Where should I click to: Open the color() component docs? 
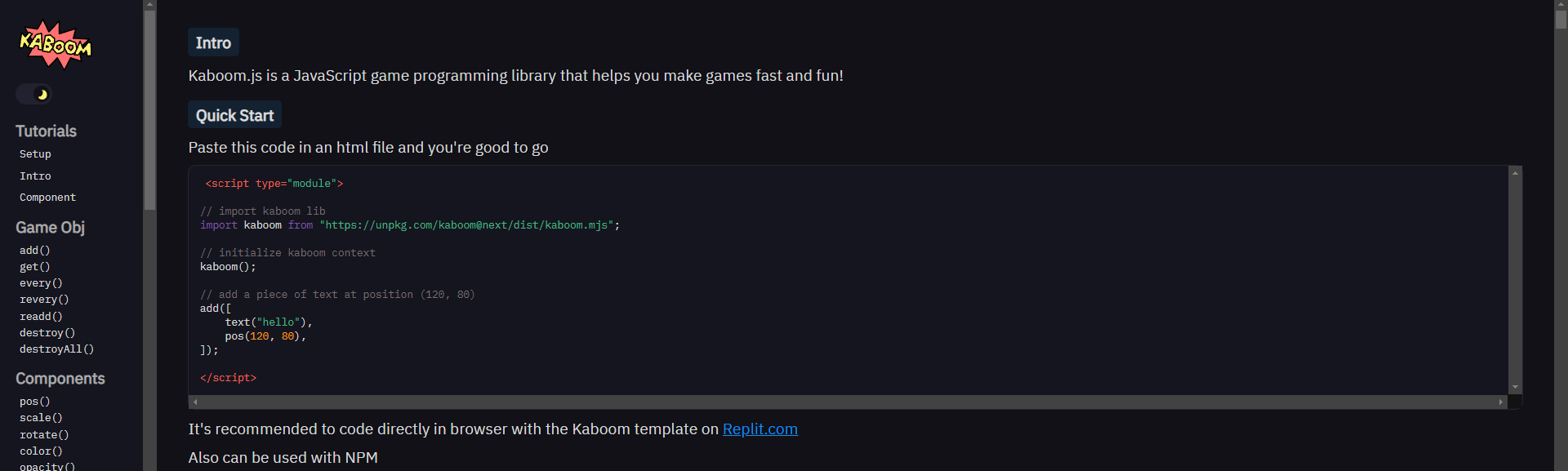click(x=40, y=451)
